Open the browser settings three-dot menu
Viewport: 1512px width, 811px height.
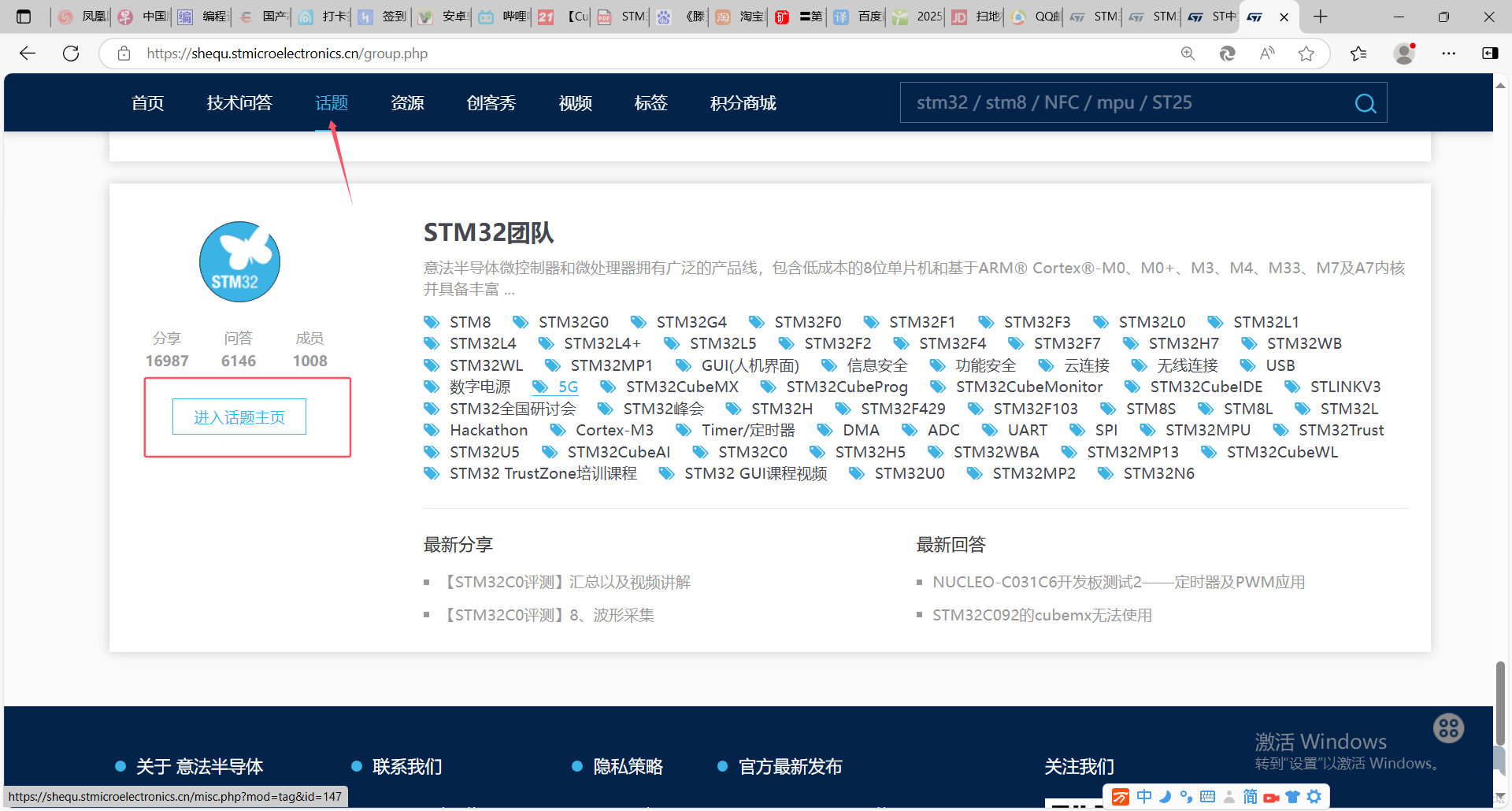(1449, 54)
